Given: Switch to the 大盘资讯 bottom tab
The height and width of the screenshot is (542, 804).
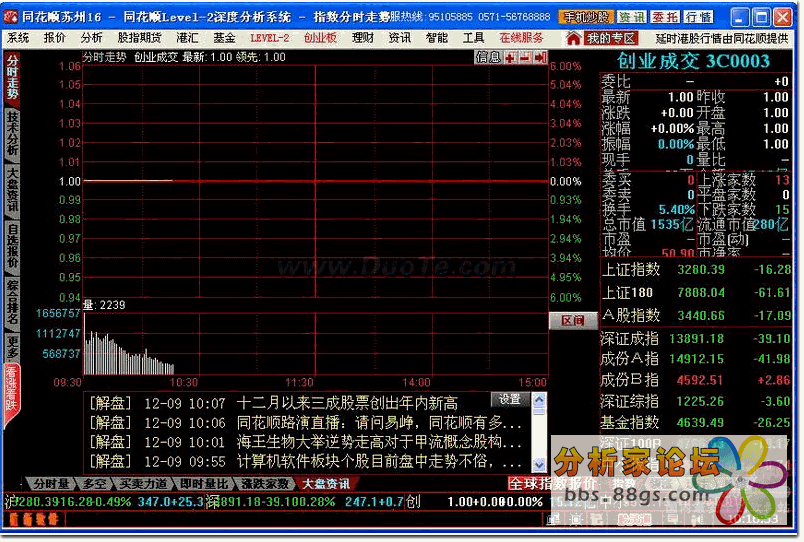Looking at the screenshot, I should [x=326, y=484].
